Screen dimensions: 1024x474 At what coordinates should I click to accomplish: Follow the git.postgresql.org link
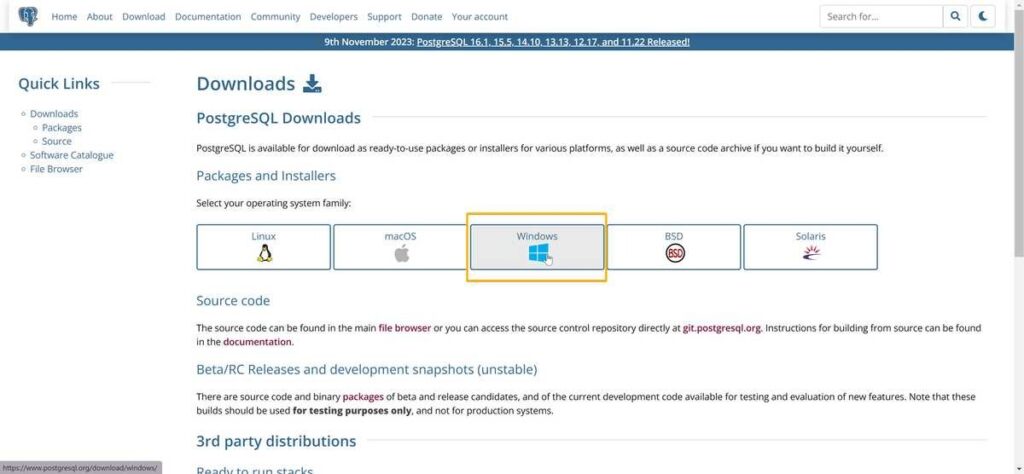point(722,328)
